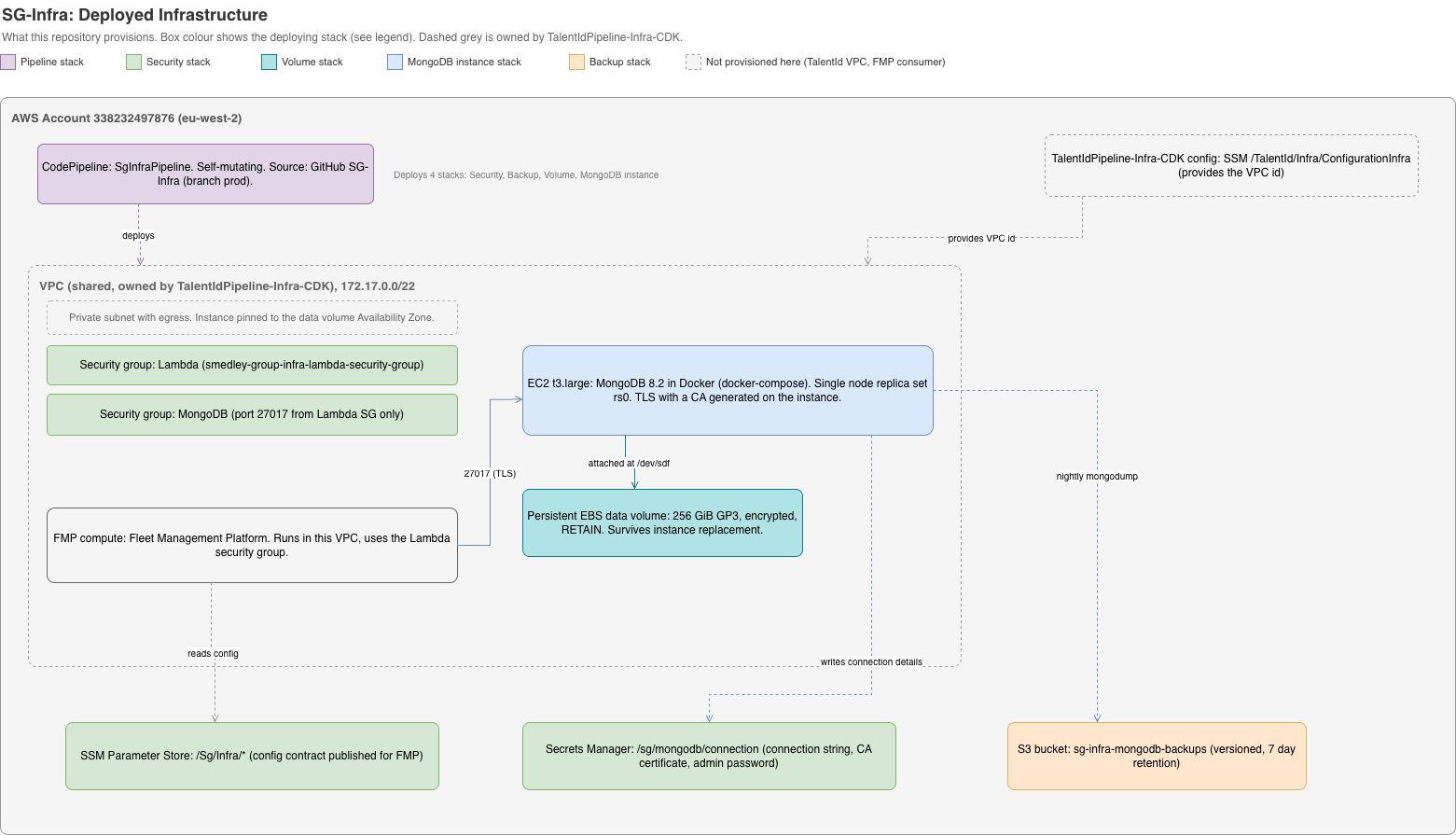Select the Lambda security group box
1456x835 pixels.
(x=252, y=365)
